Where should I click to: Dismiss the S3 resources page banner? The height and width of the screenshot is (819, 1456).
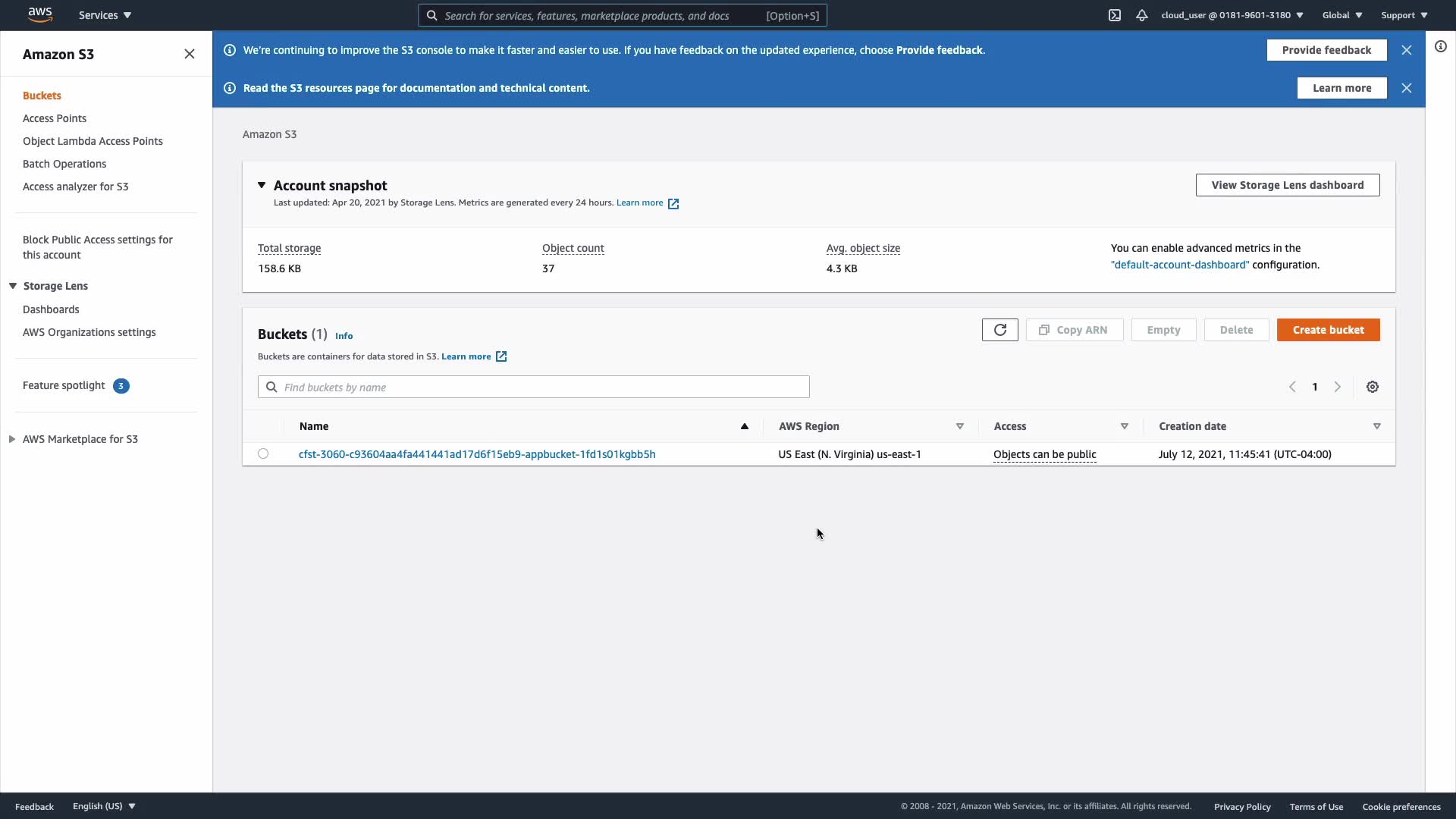(x=1406, y=88)
